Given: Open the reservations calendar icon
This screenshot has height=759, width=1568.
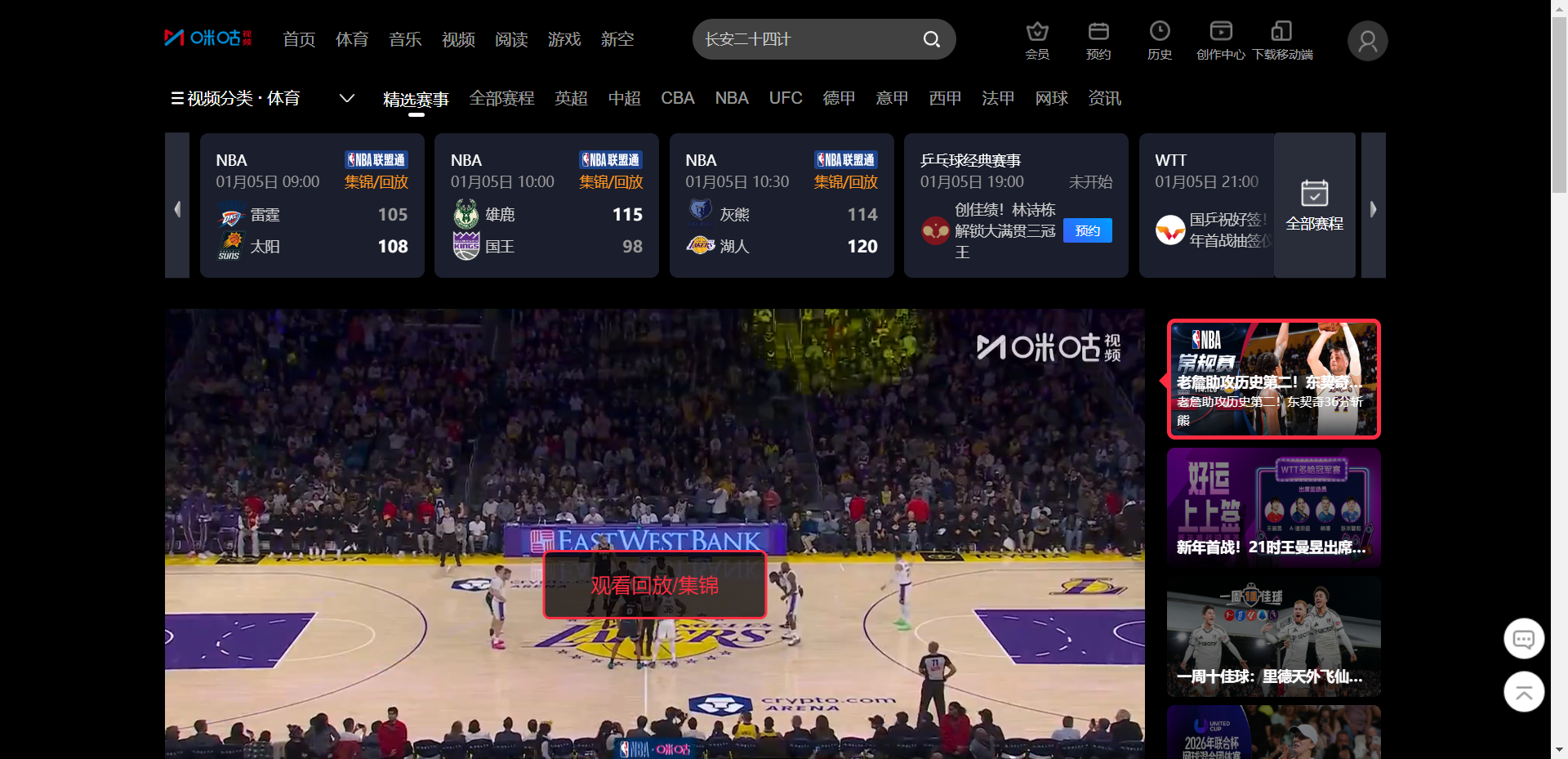Looking at the screenshot, I should (x=1098, y=33).
